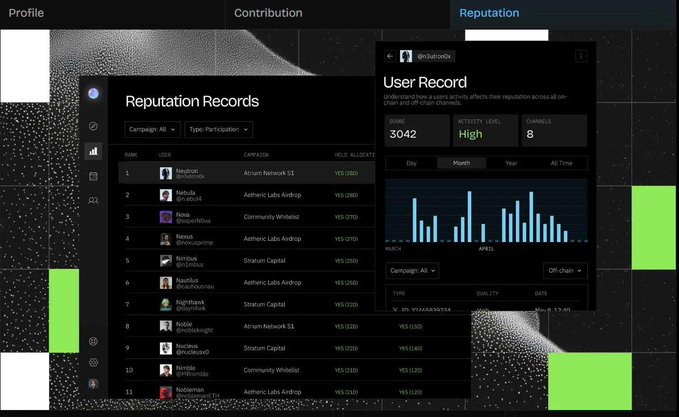The height and width of the screenshot is (417, 679).
Task: Click the @n3utron0x handle chip
Action: (434, 56)
